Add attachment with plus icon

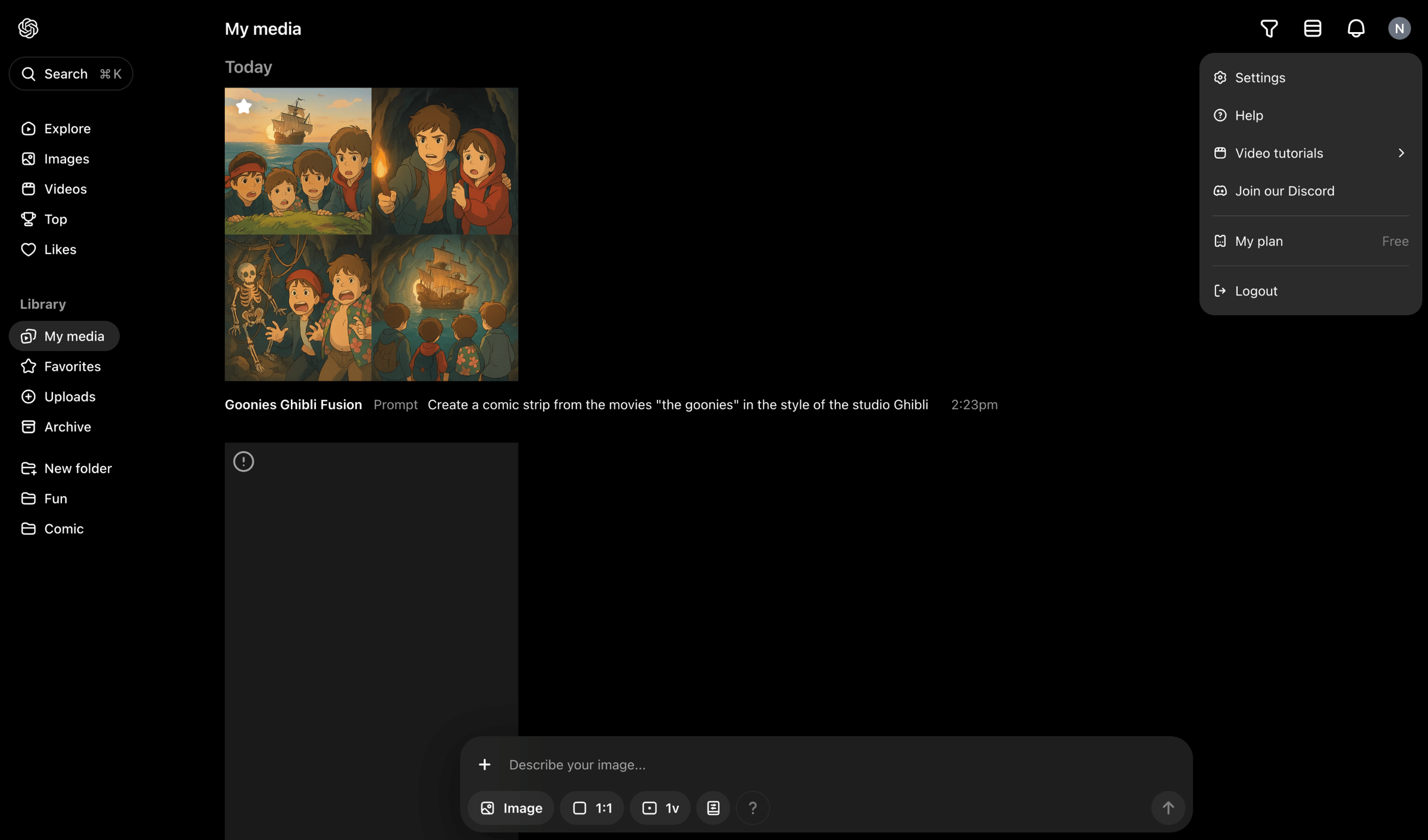click(485, 764)
